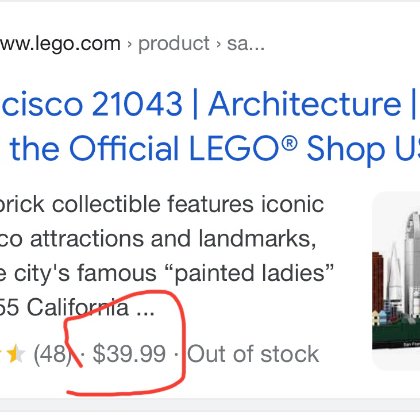Click the half-filled yellow rating star
The height and width of the screenshot is (420, 420).
(16, 354)
